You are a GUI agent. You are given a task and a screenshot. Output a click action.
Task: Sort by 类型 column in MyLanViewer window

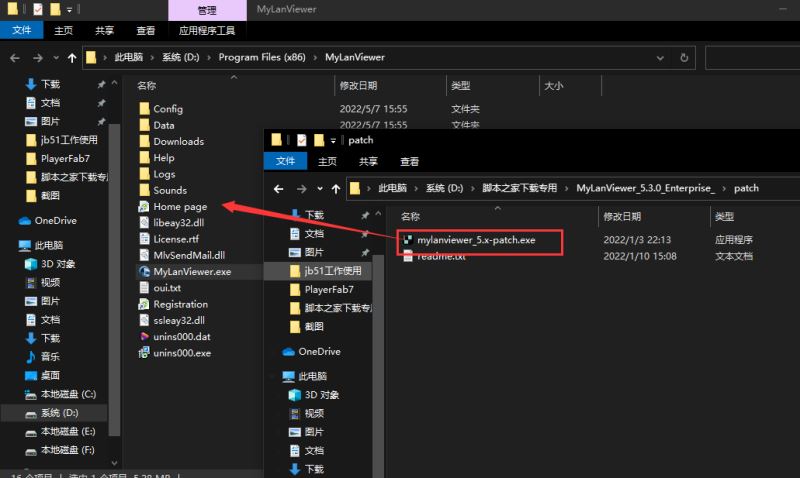tap(461, 86)
